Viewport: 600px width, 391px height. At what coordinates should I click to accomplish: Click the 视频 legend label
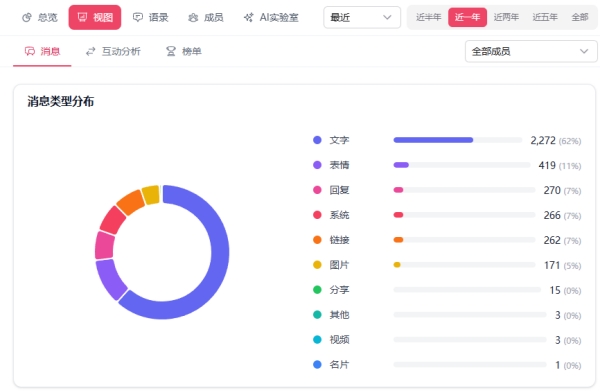[339, 339]
